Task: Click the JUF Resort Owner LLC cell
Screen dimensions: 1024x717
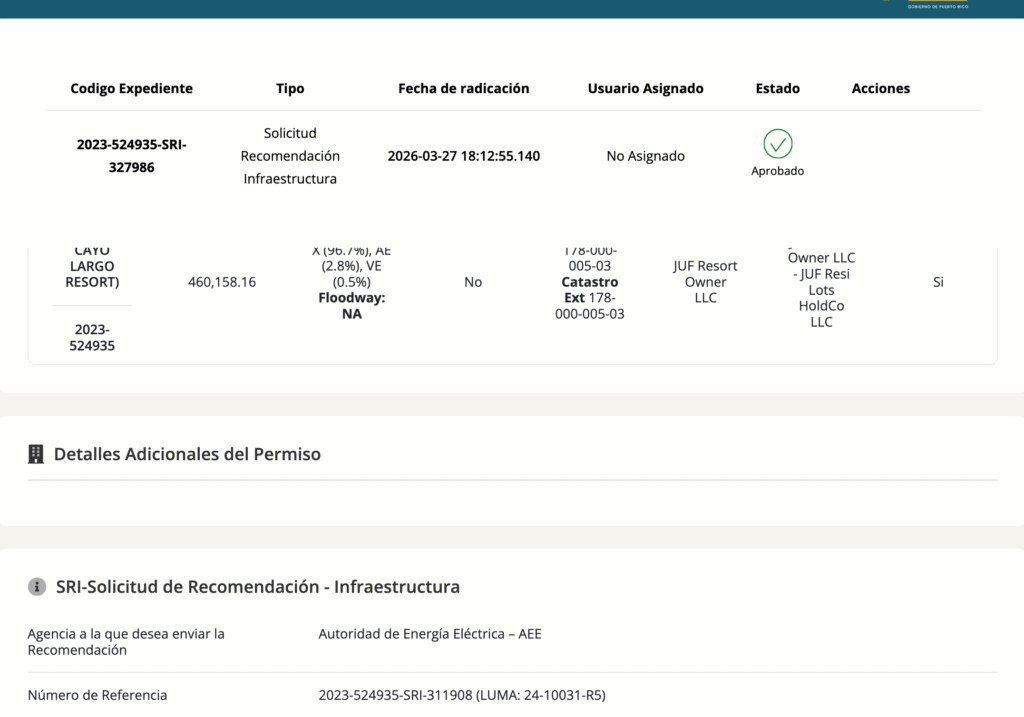Action: tap(705, 281)
